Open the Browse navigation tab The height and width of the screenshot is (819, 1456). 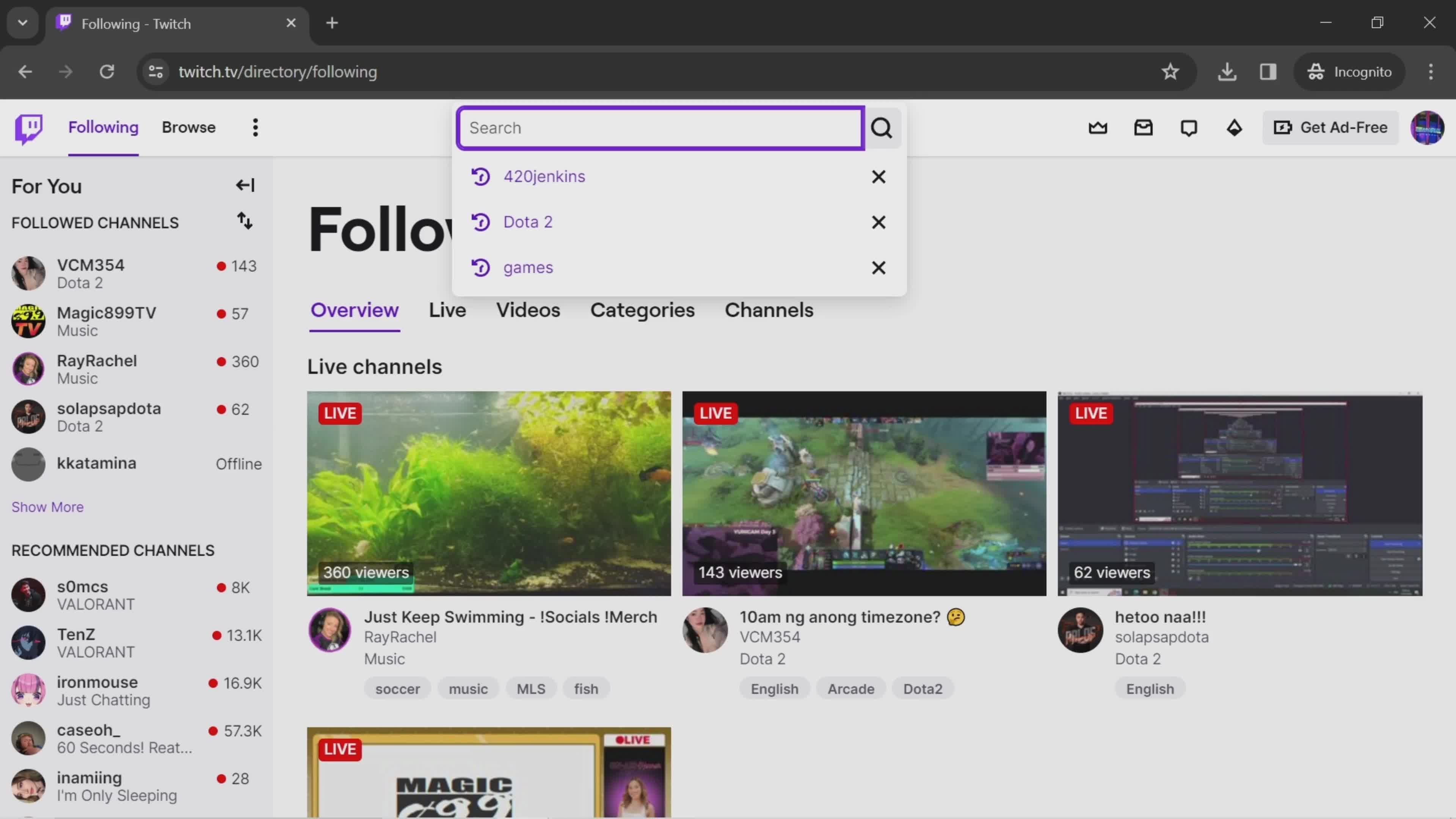(x=189, y=127)
